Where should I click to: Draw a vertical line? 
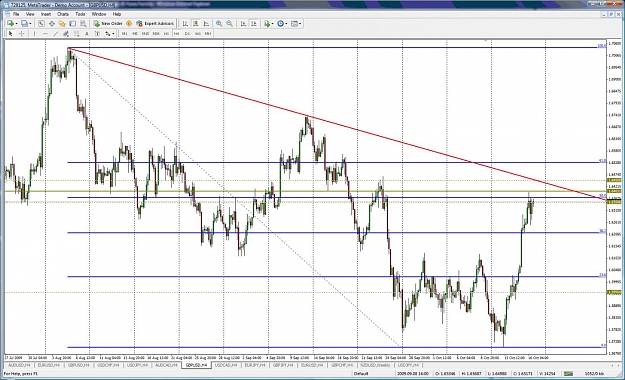[x=34, y=33]
